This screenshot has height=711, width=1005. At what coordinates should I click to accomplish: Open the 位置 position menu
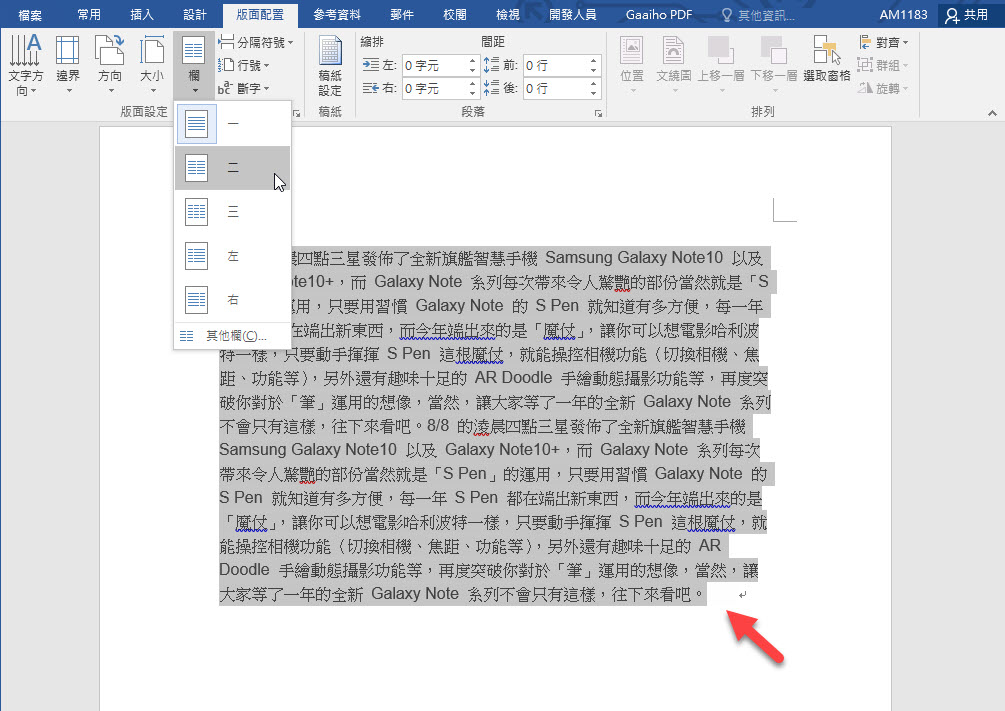632,65
